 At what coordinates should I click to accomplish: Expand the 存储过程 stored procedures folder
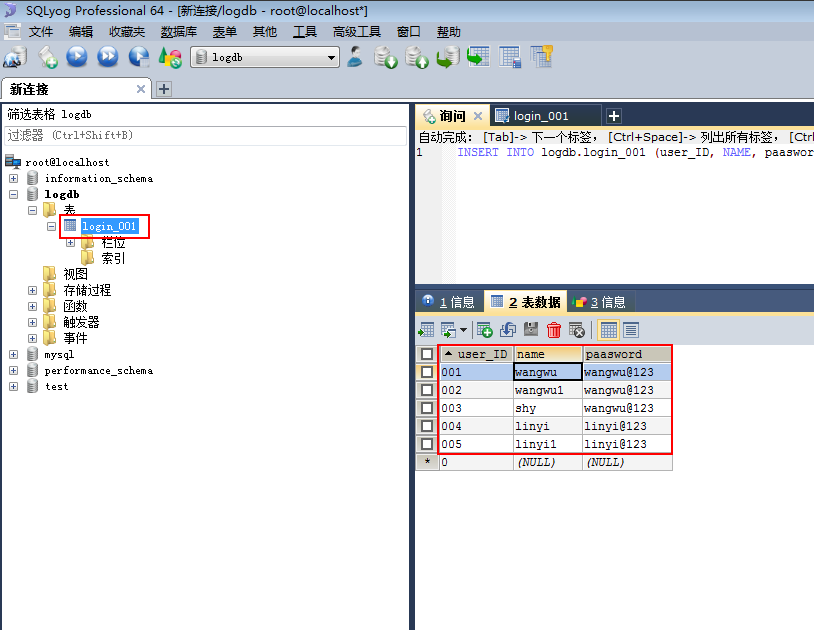pyautogui.click(x=32, y=291)
